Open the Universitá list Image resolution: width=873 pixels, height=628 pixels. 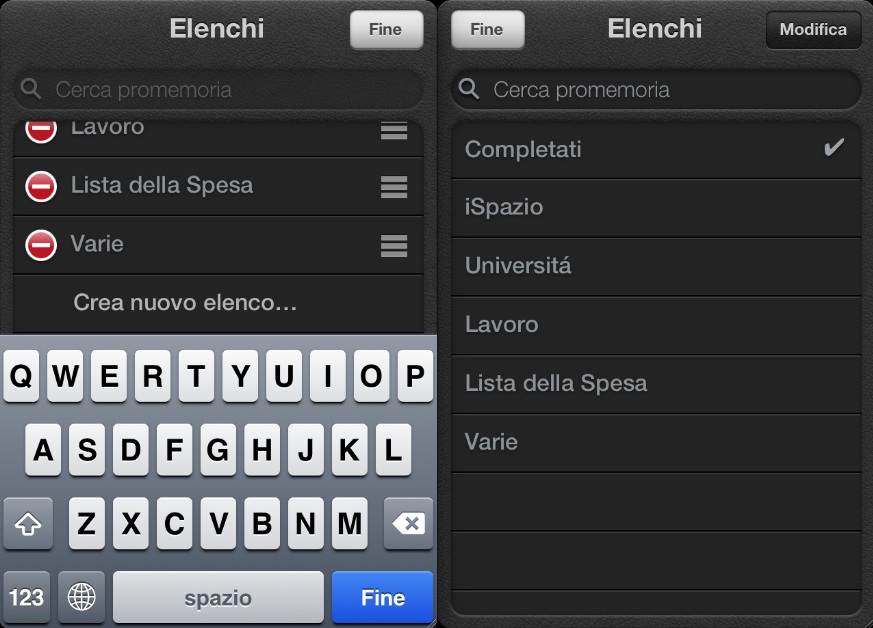click(655, 266)
